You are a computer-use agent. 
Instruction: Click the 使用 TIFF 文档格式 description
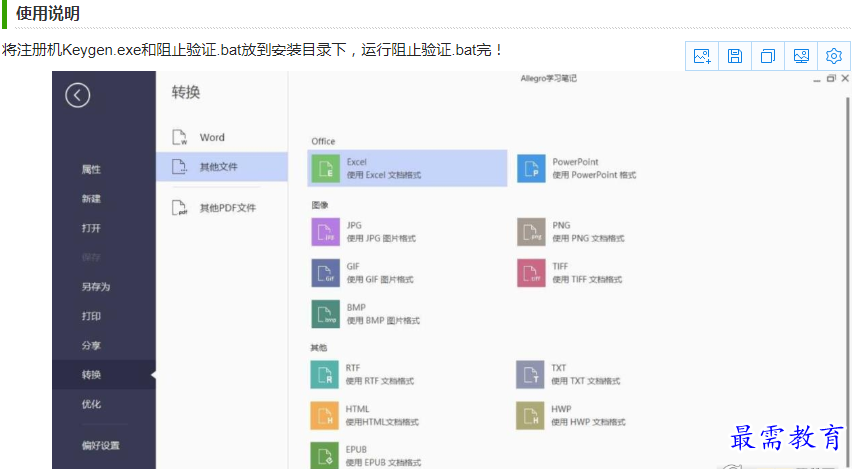point(587,279)
